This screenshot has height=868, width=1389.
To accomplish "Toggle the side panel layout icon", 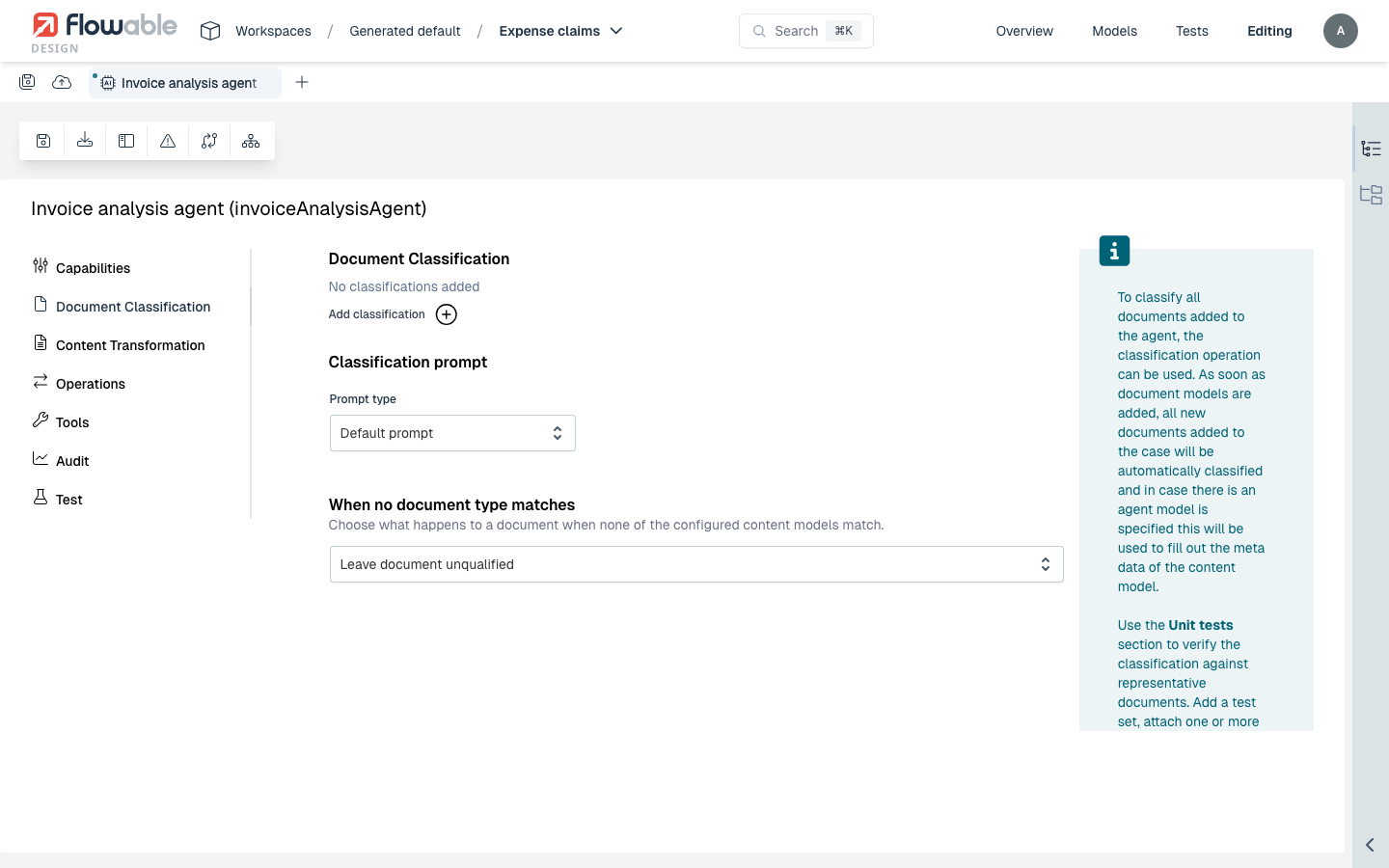I will [x=126, y=141].
